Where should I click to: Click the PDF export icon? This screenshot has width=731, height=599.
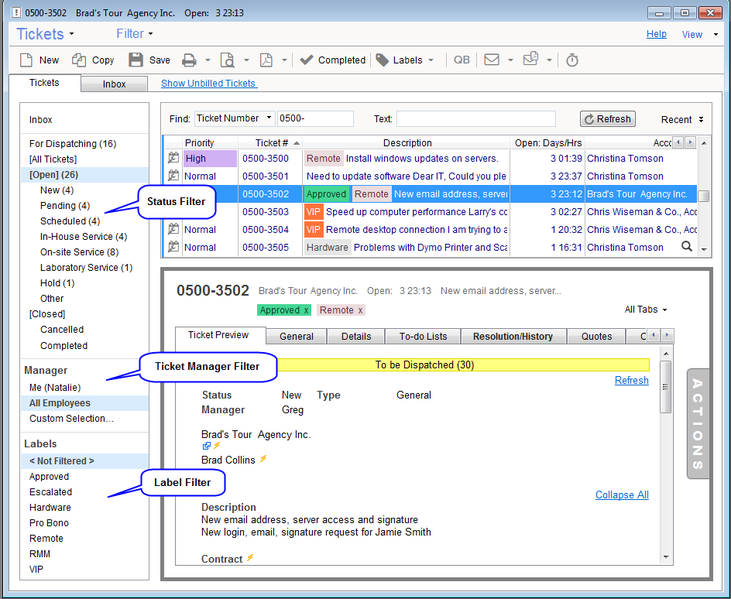click(266, 60)
